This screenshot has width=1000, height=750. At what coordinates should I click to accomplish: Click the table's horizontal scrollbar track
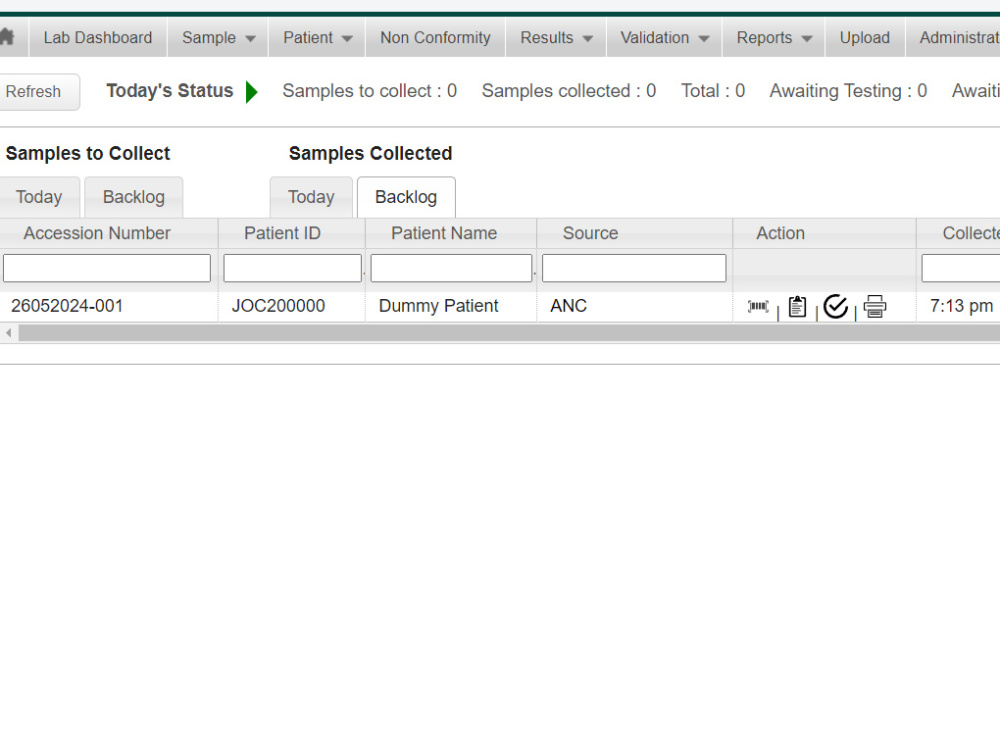tap(509, 333)
